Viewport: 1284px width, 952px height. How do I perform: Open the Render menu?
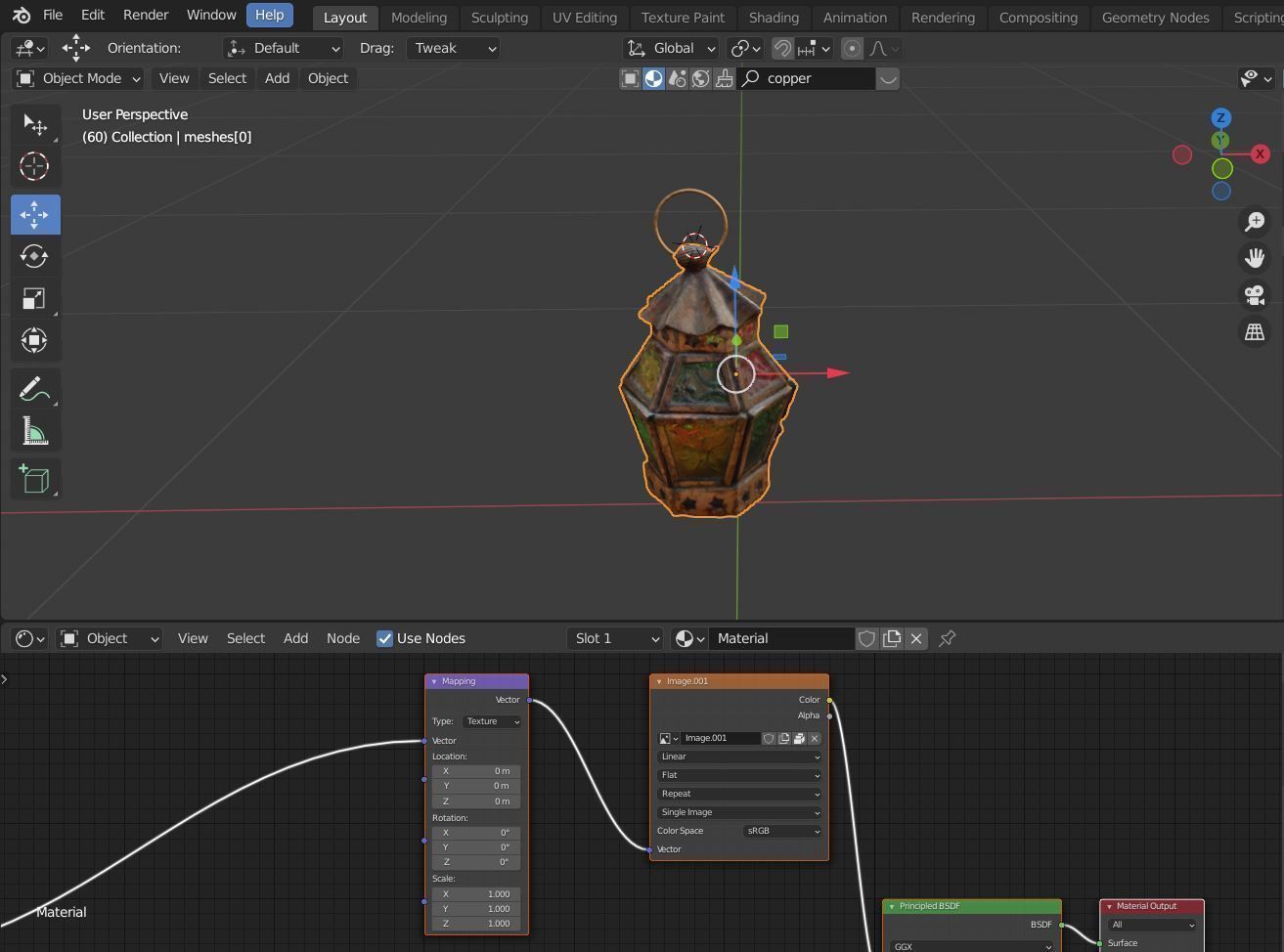146,16
